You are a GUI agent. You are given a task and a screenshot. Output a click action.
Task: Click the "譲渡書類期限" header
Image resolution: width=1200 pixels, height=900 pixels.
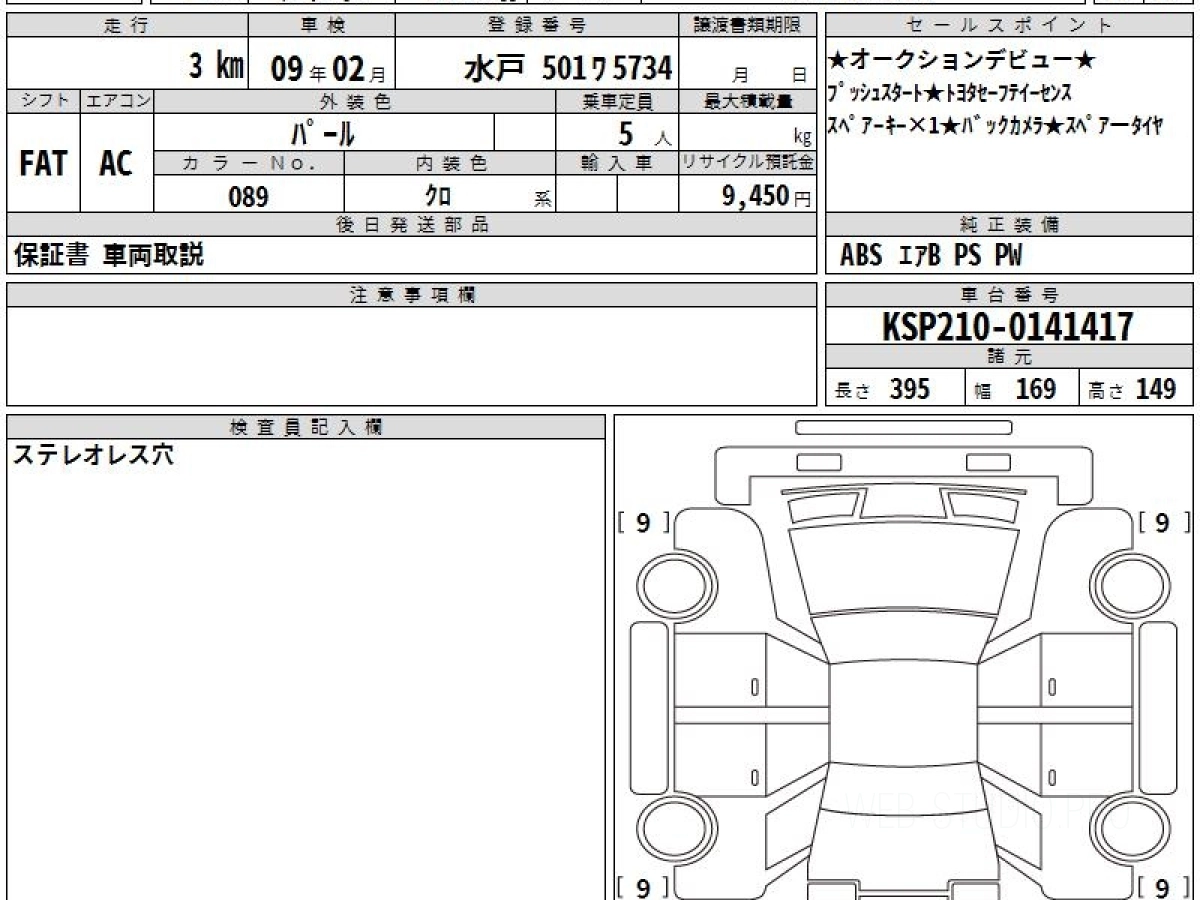coord(747,26)
